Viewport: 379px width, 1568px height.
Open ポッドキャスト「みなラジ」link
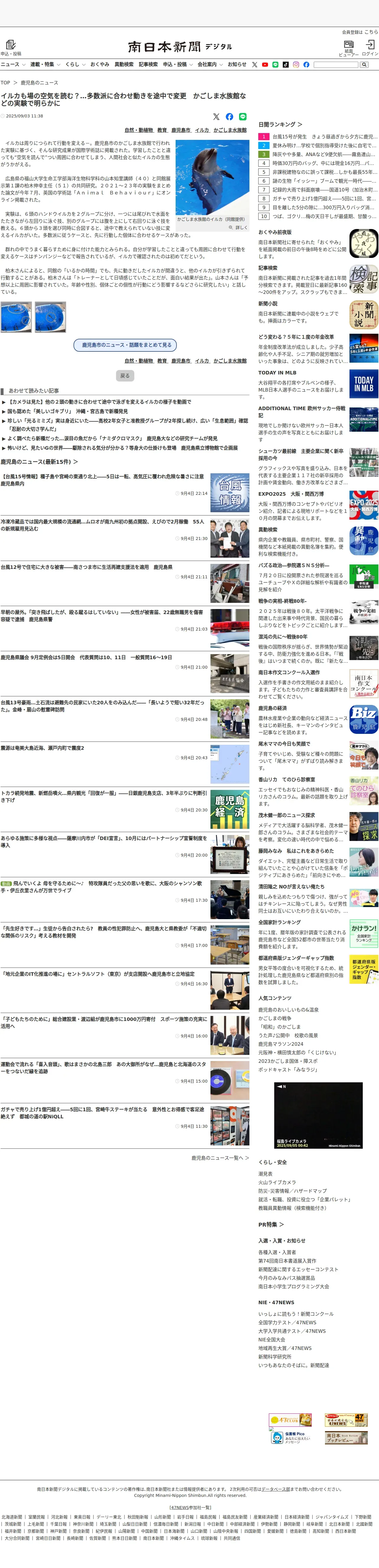tap(288, 1069)
